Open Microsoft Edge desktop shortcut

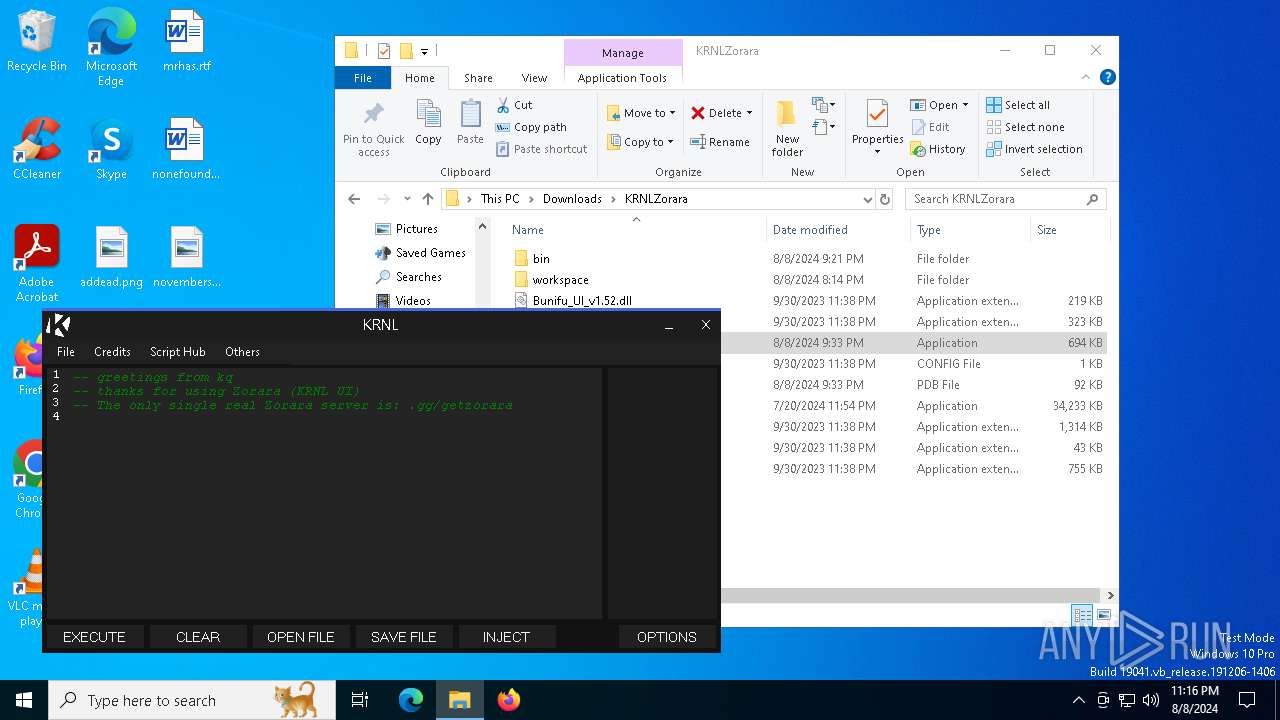click(x=111, y=48)
